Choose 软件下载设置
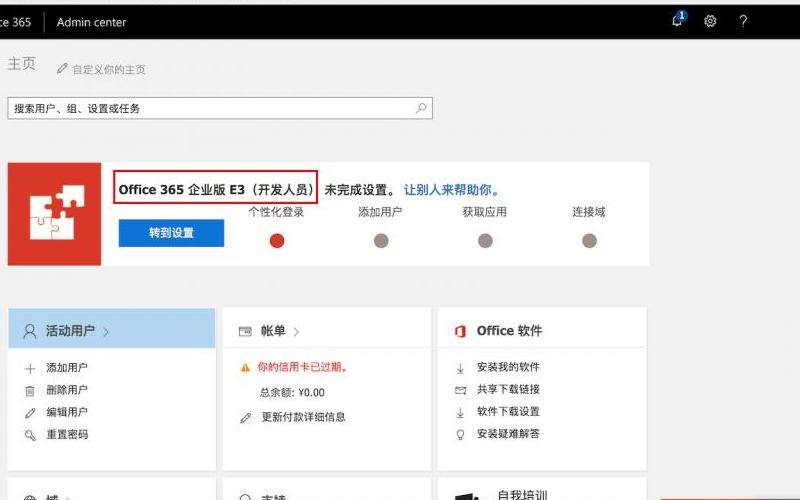This screenshot has width=800, height=500. (508, 411)
